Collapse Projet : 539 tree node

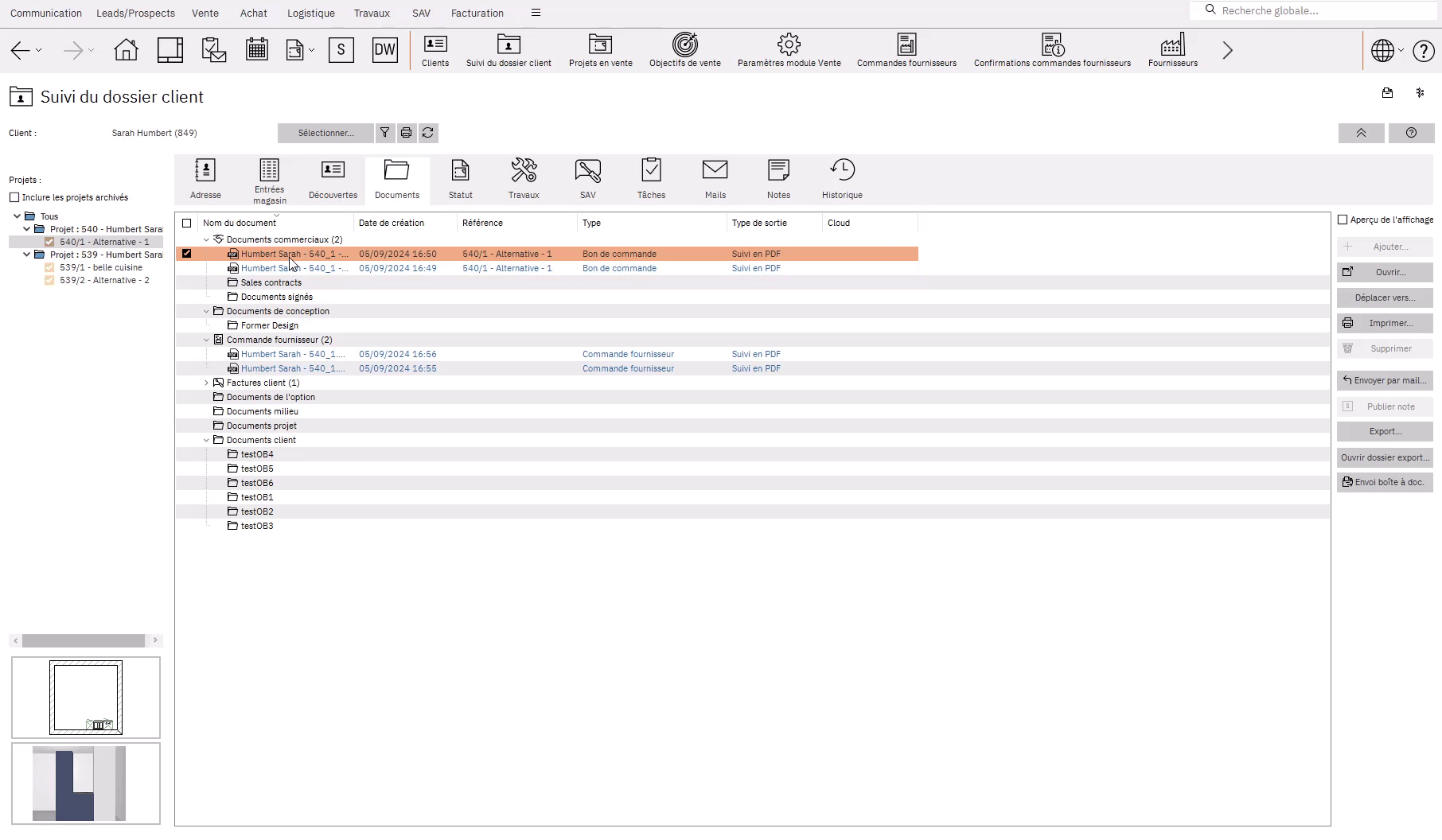27,255
